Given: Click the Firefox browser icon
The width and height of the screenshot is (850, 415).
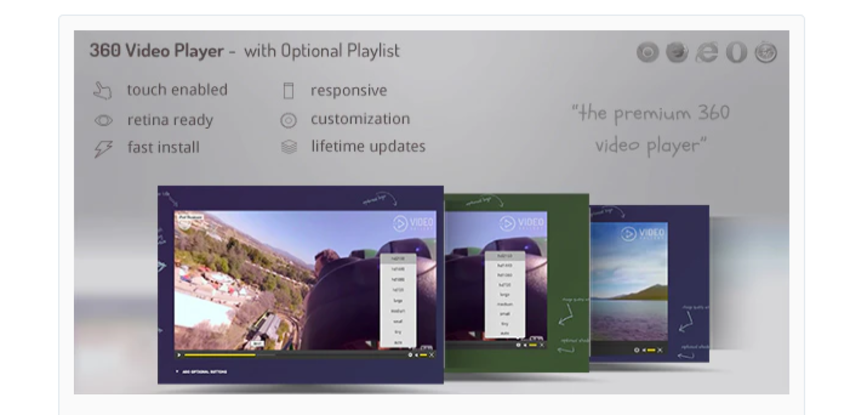Looking at the screenshot, I should tap(677, 53).
